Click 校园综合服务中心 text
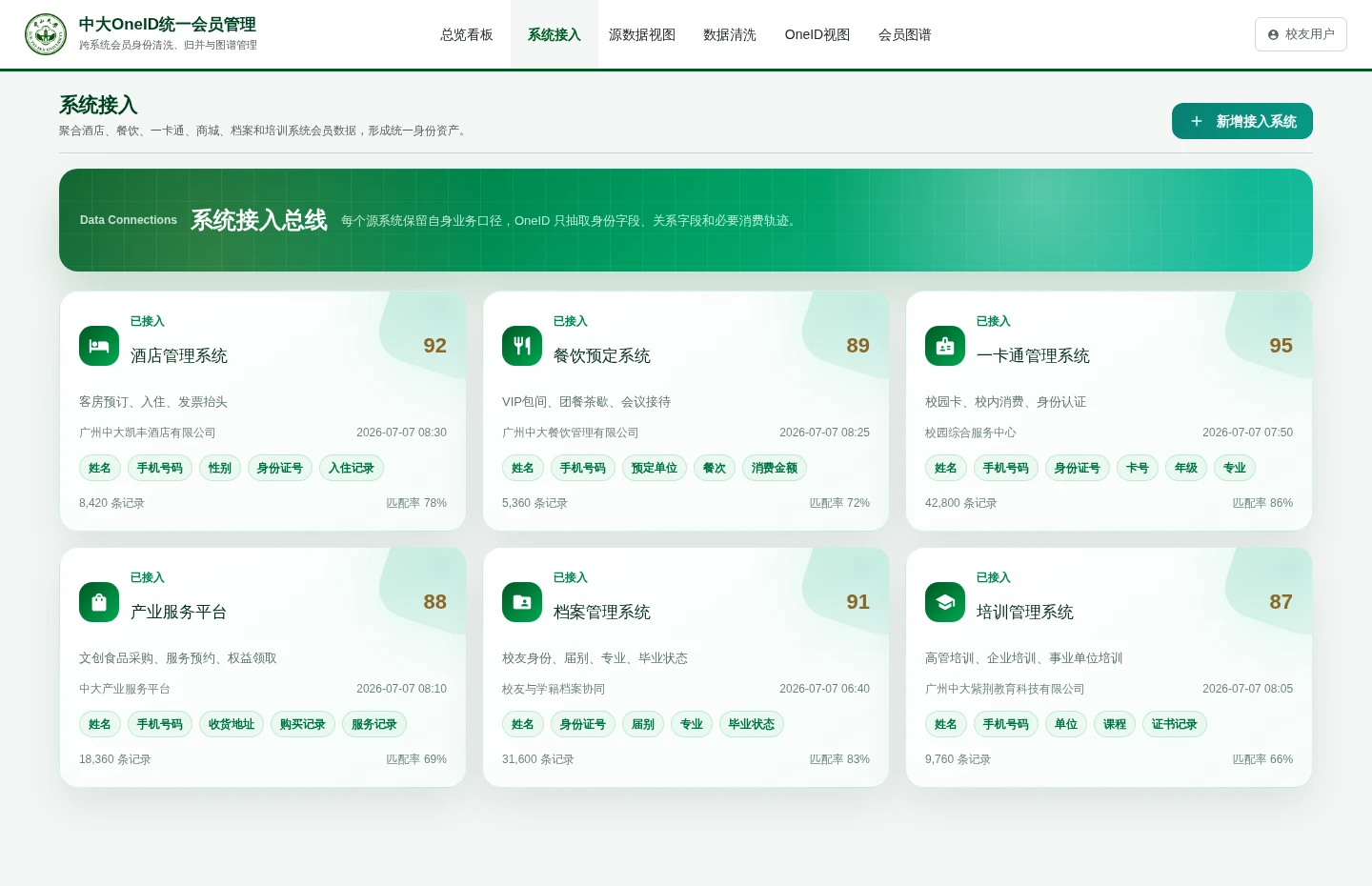1372x886 pixels. coord(971,433)
